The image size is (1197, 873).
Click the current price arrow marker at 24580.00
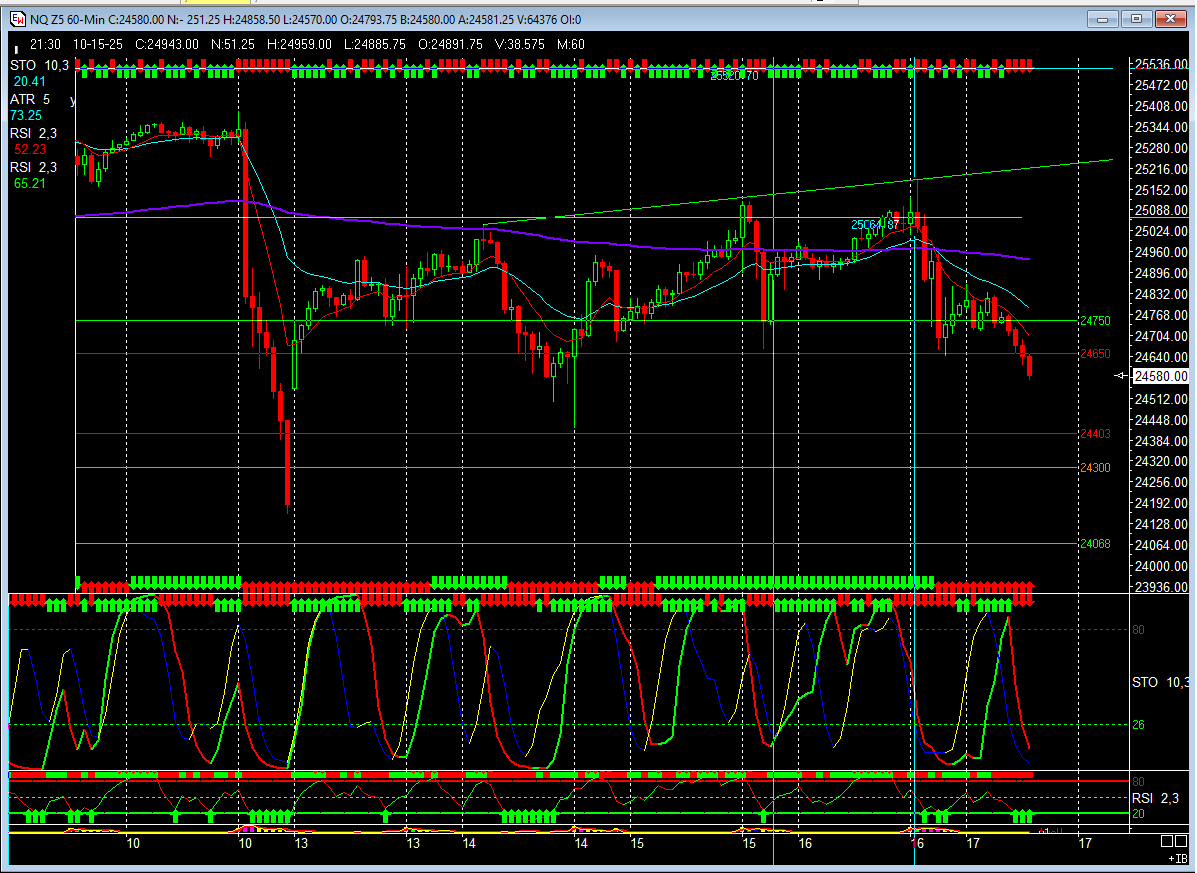[1121, 375]
